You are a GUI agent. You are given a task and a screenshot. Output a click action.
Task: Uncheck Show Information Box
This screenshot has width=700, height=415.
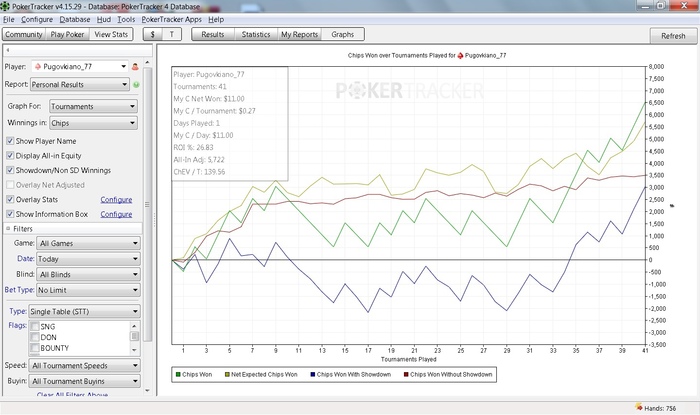coord(10,214)
